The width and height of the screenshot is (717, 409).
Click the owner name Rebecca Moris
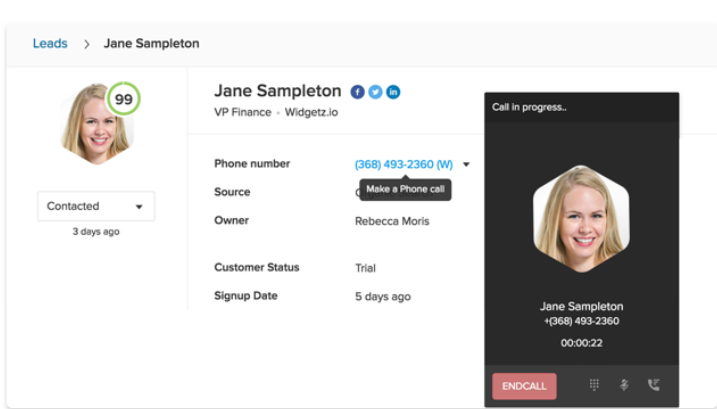(x=392, y=221)
